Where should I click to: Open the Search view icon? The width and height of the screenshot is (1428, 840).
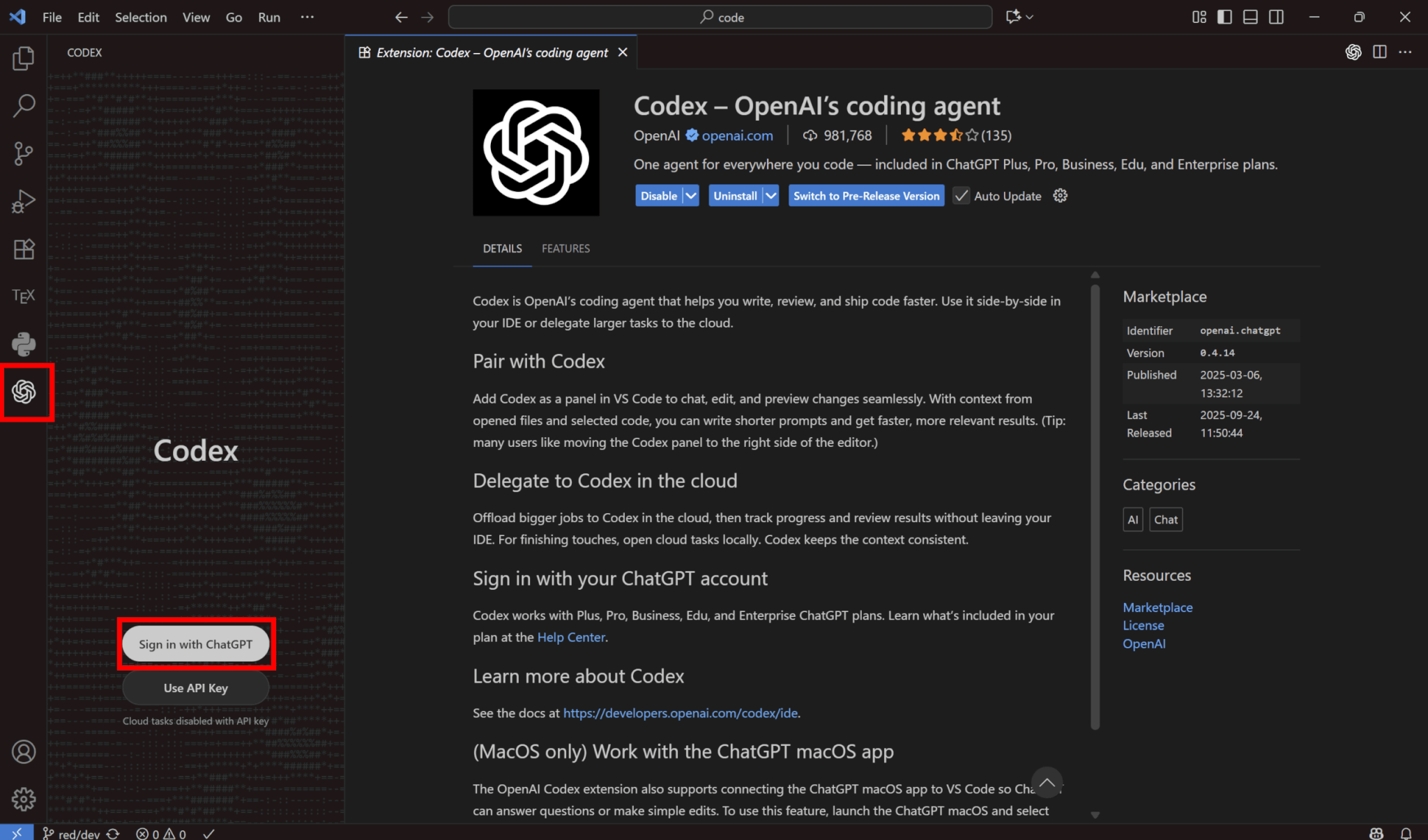[x=24, y=106]
